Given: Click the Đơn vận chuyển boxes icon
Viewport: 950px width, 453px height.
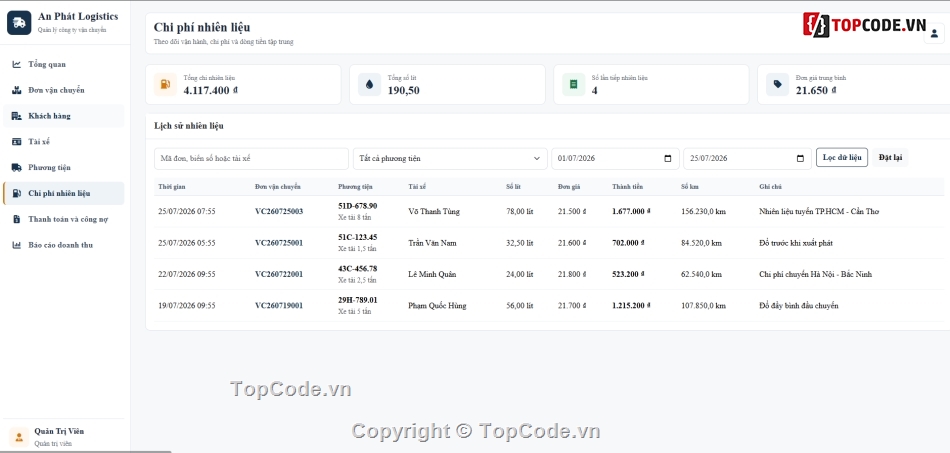Looking at the screenshot, I should (x=16, y=90).
